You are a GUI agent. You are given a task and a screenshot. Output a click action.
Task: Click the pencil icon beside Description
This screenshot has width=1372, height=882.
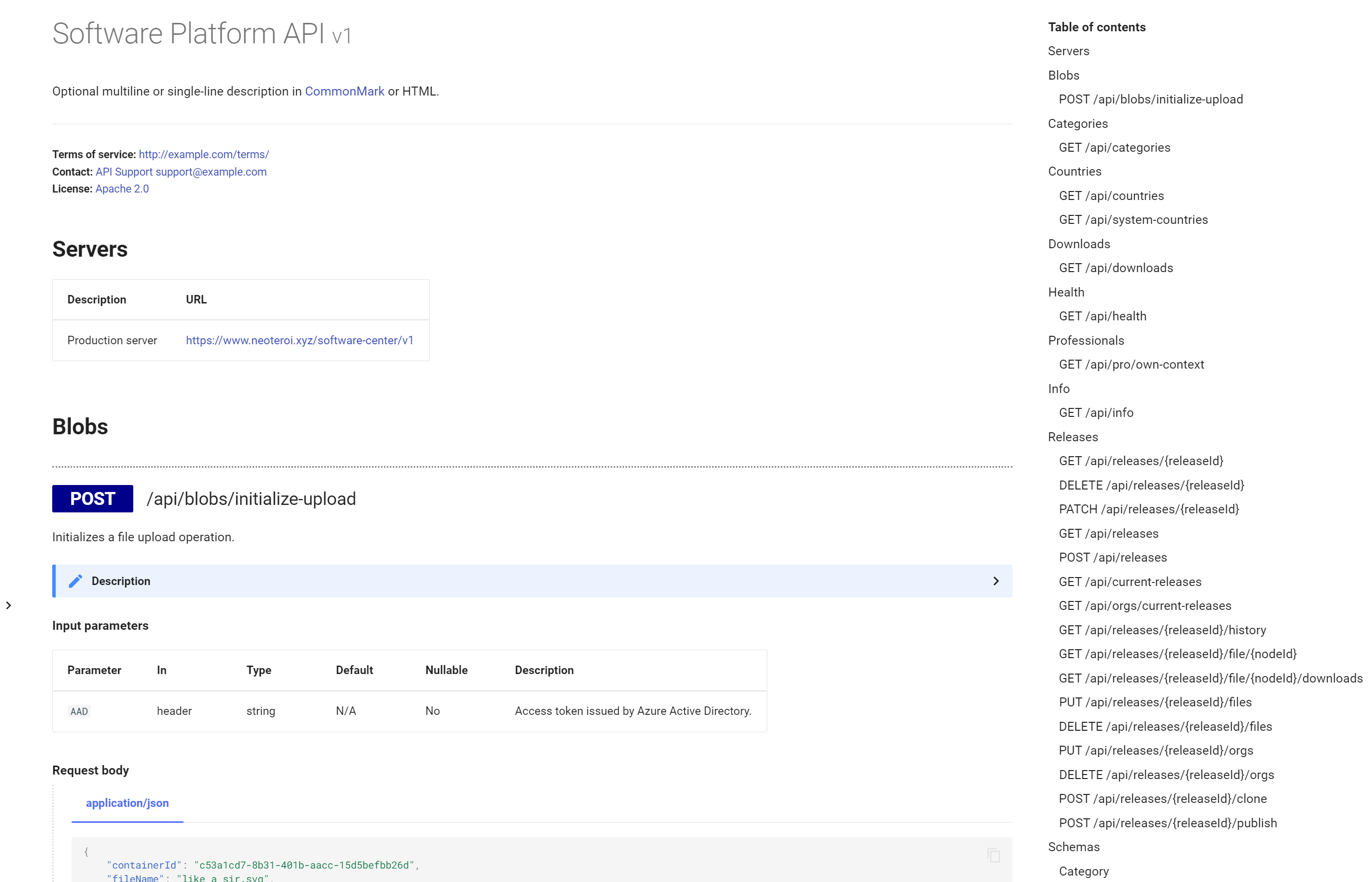[75, 581]
